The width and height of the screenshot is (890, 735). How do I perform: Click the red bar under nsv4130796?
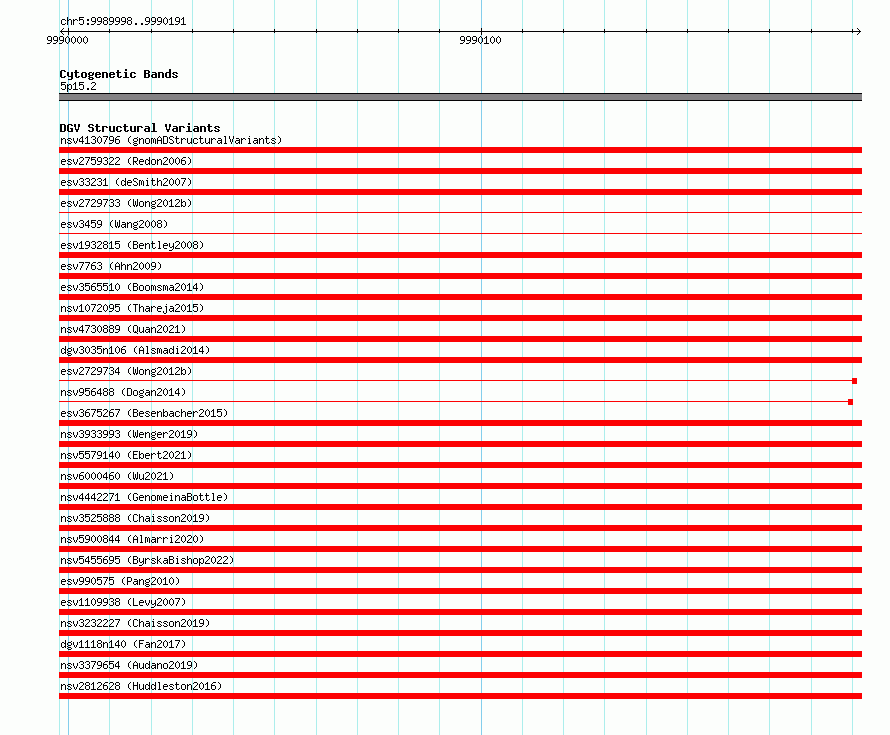[x=460, y=150]
